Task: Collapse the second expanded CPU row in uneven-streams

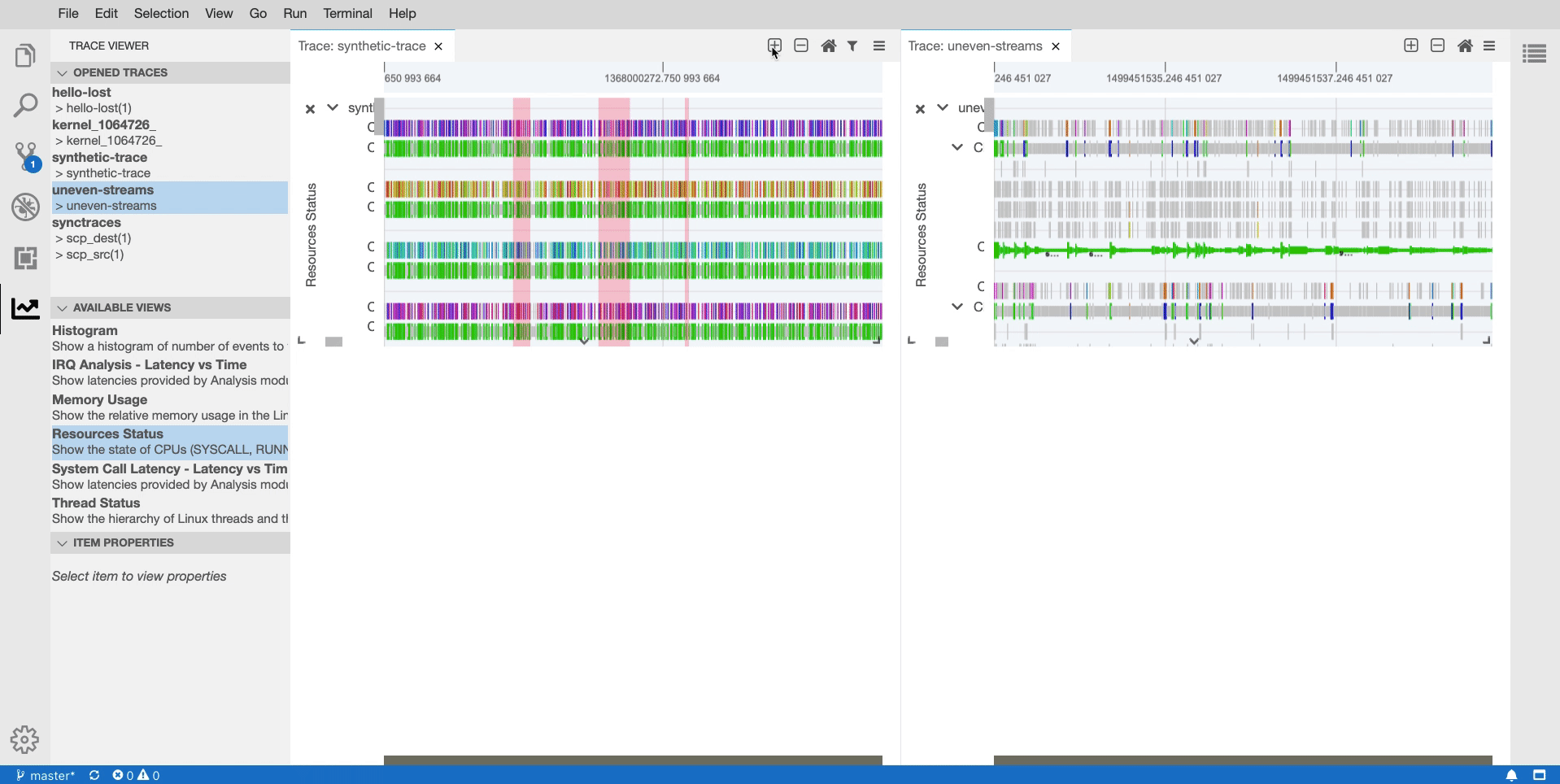Action: tap(957, 307)
